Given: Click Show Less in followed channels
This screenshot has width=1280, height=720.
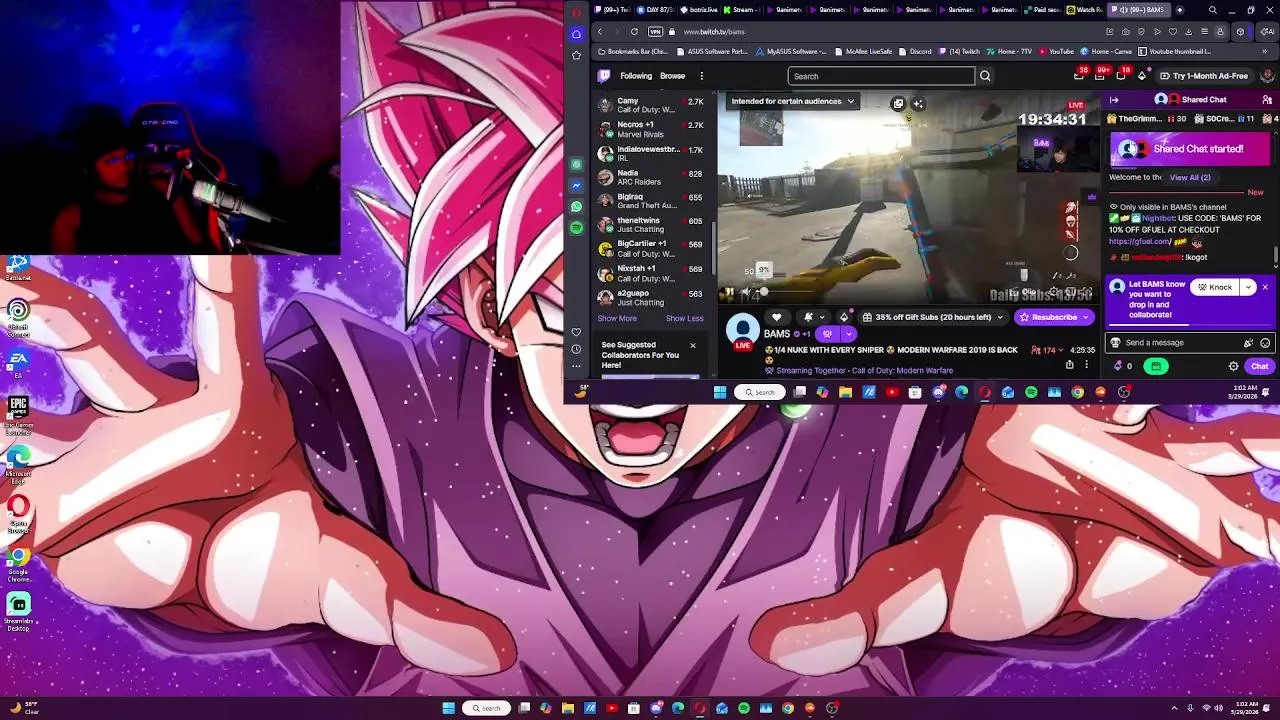Looking at the screenshot, I should 685,319.
